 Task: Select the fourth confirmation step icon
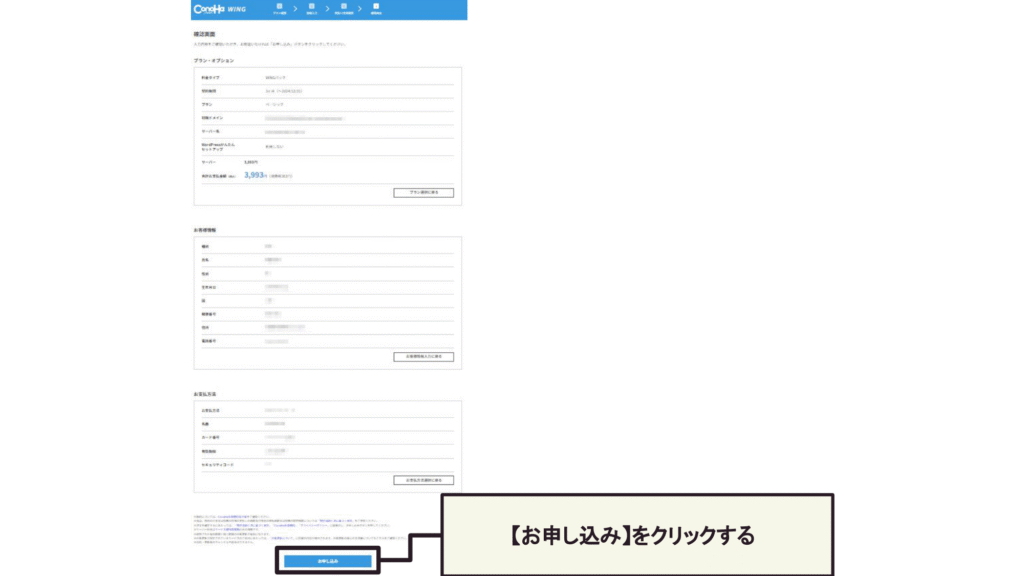[376, 8]
